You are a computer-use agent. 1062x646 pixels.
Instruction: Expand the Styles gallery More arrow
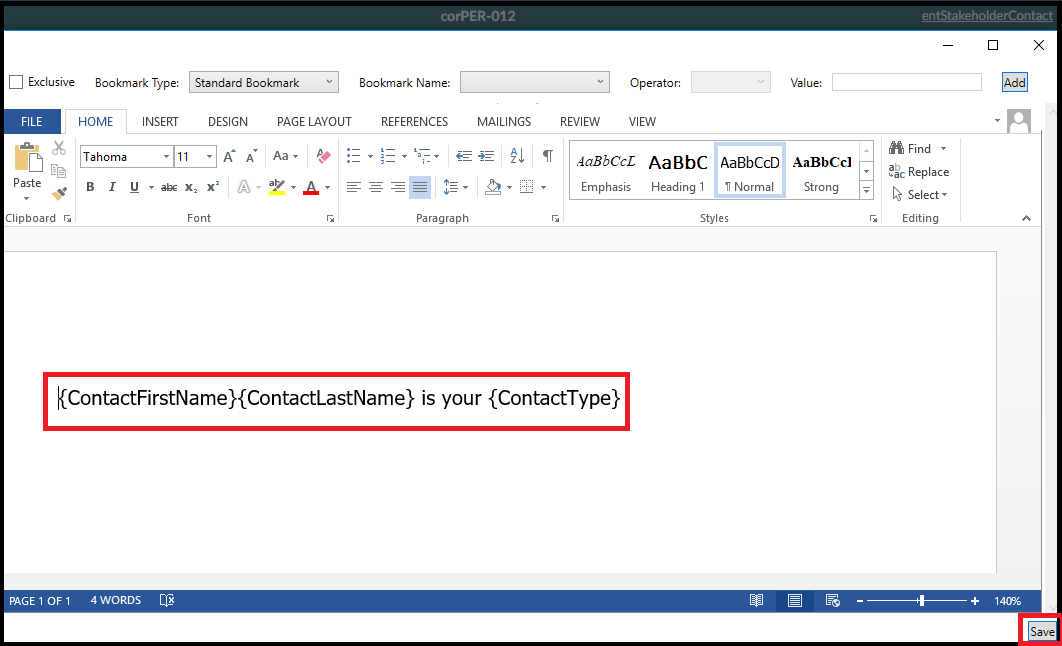coord(866,191)
